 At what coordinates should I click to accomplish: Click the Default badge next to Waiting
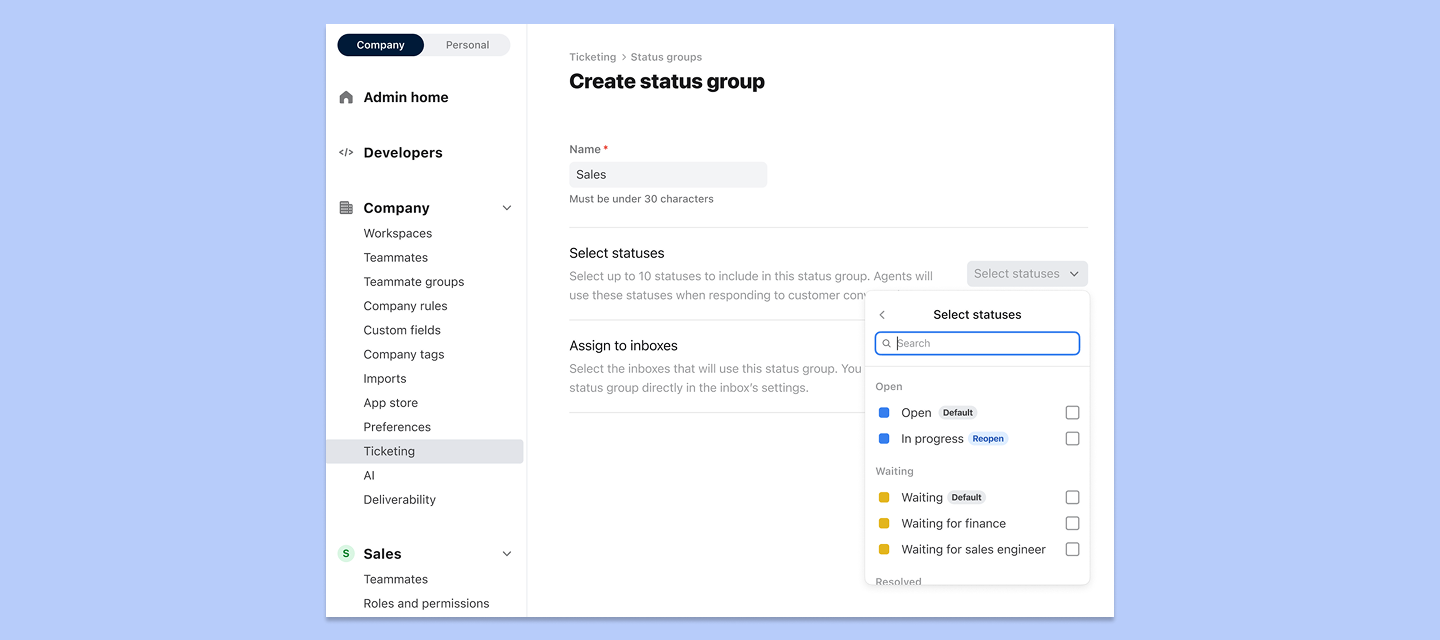coord(966,498)
